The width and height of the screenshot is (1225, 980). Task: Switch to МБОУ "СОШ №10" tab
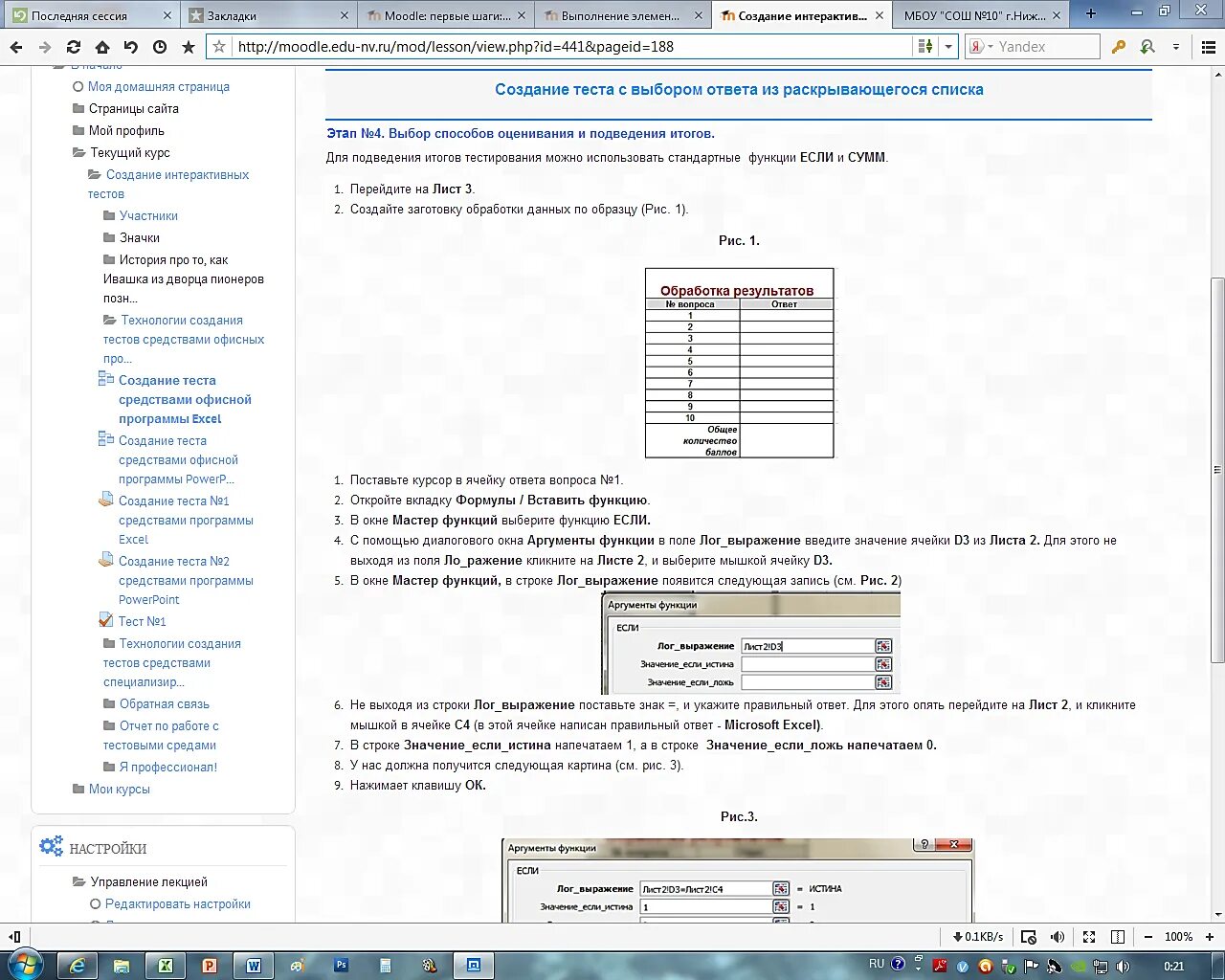click(x=982, y=15)
